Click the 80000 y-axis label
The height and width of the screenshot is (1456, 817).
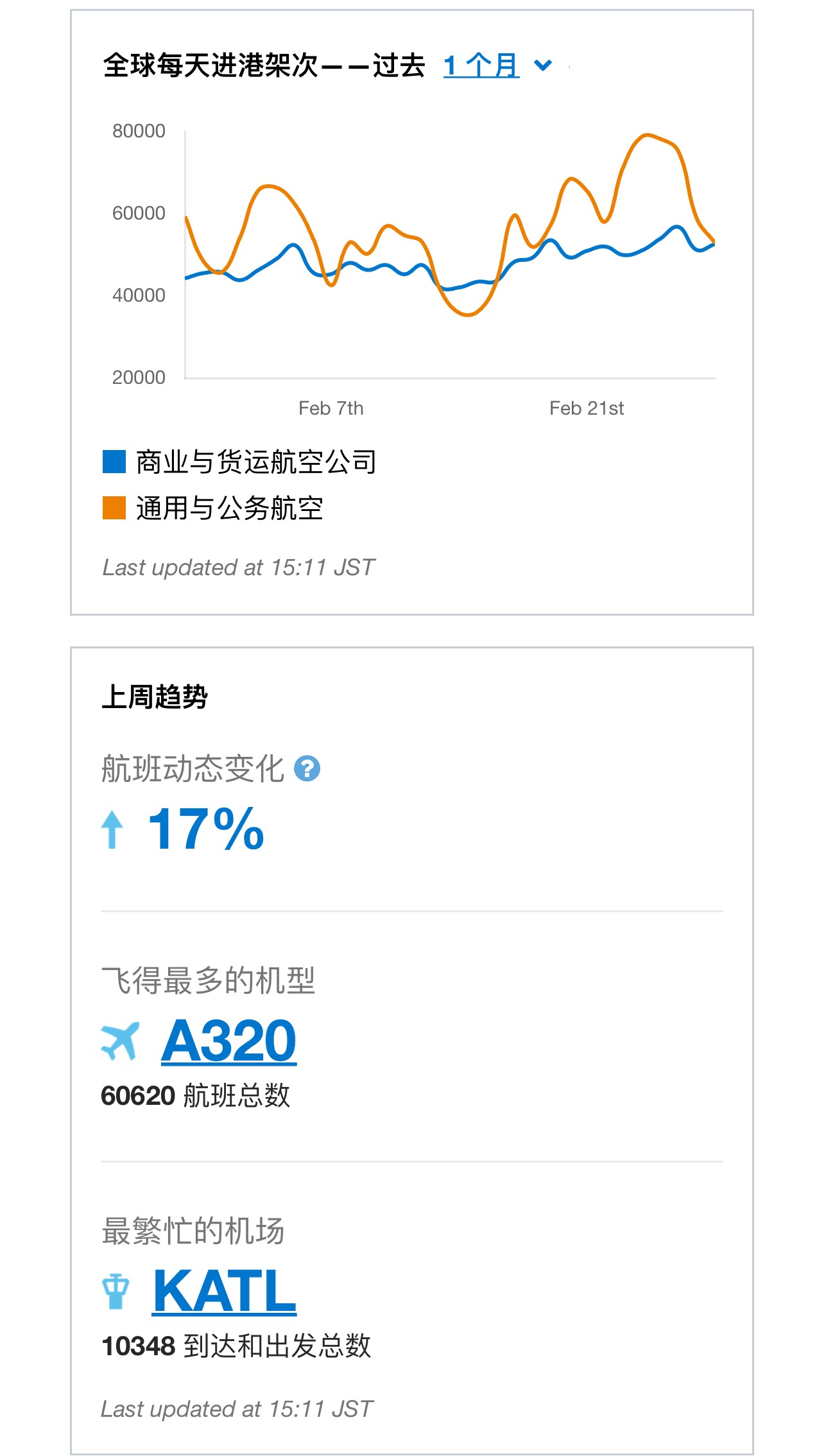(139, 131)
